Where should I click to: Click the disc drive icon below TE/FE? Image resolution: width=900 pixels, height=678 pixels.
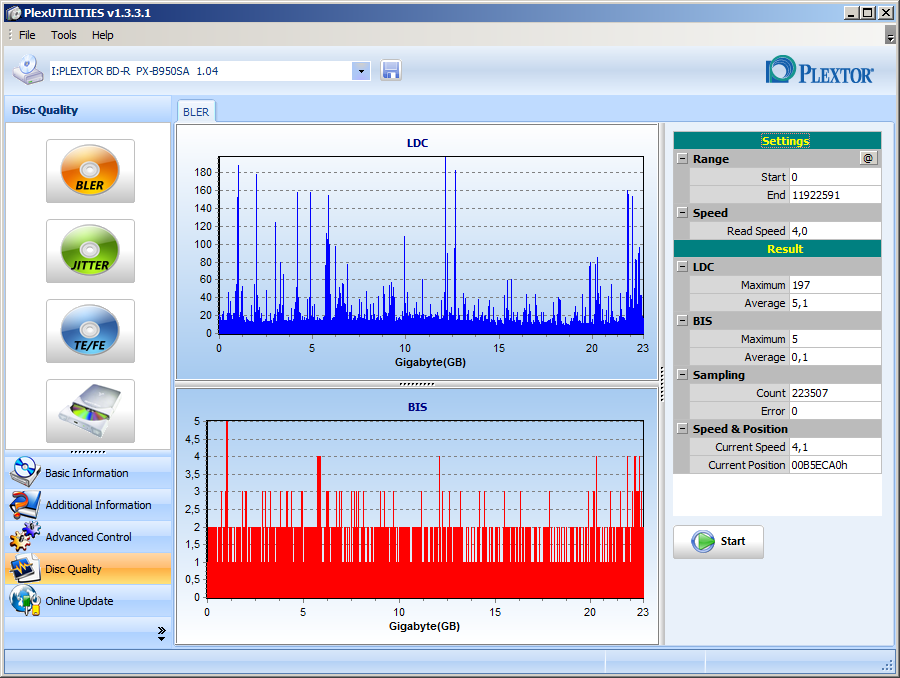tap(90, 410)
